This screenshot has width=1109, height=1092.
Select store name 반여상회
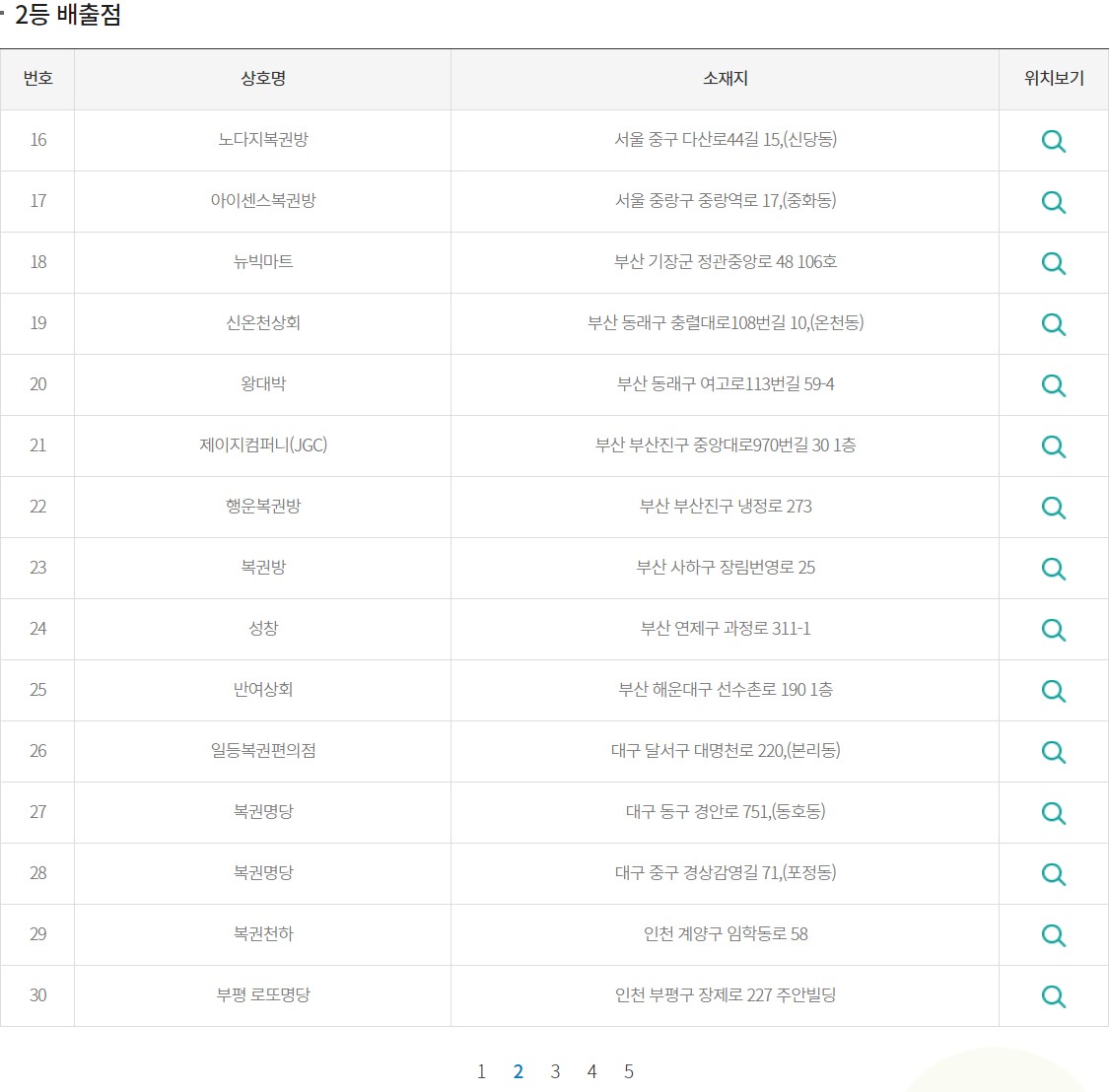(263, 690)
